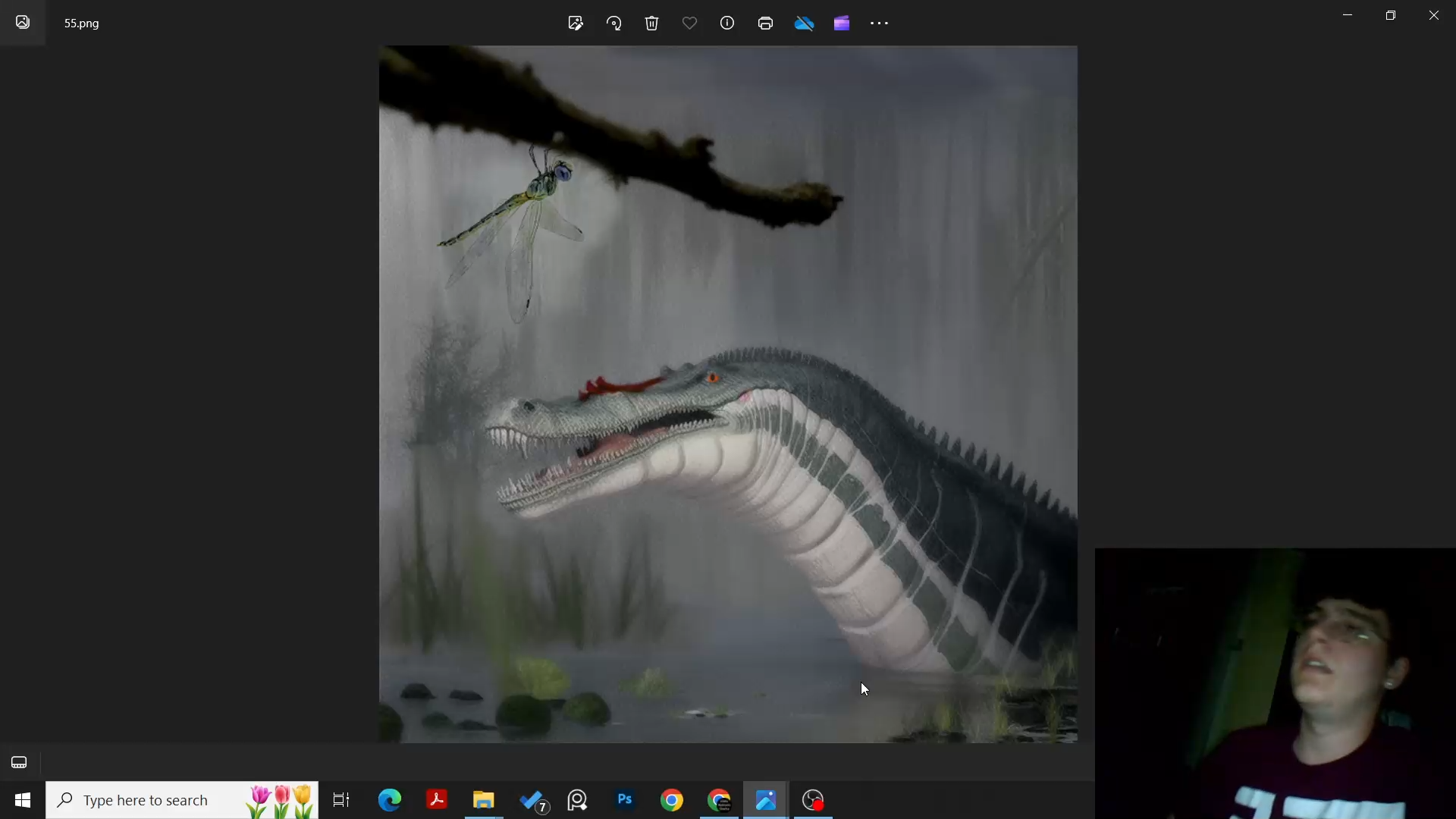Click the OneDrive backup icon
Image resolution: width=1456 pixels, height=819 pixels.
(804, 24)
